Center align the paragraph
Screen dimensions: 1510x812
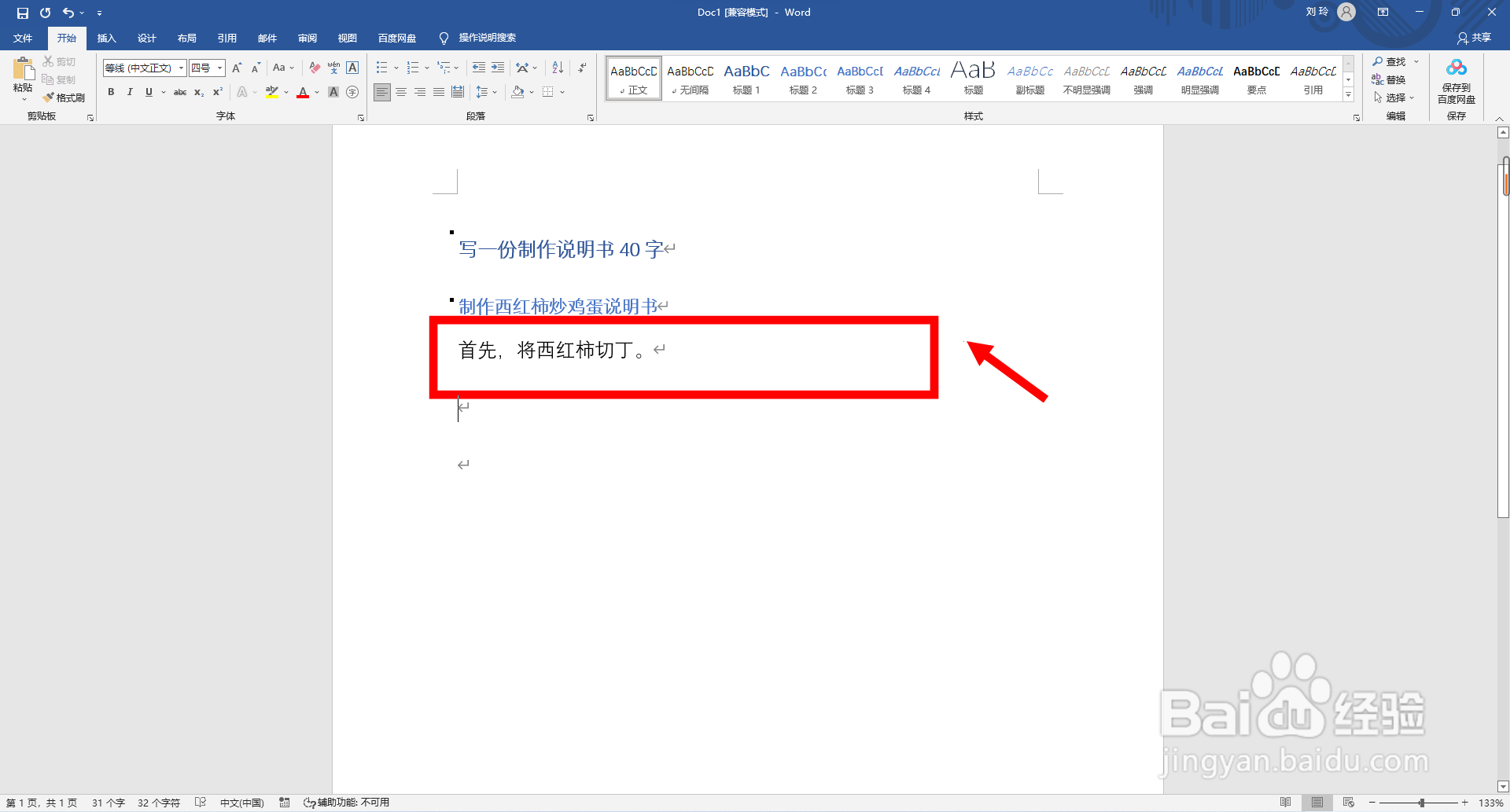click(x=401, y=92)
